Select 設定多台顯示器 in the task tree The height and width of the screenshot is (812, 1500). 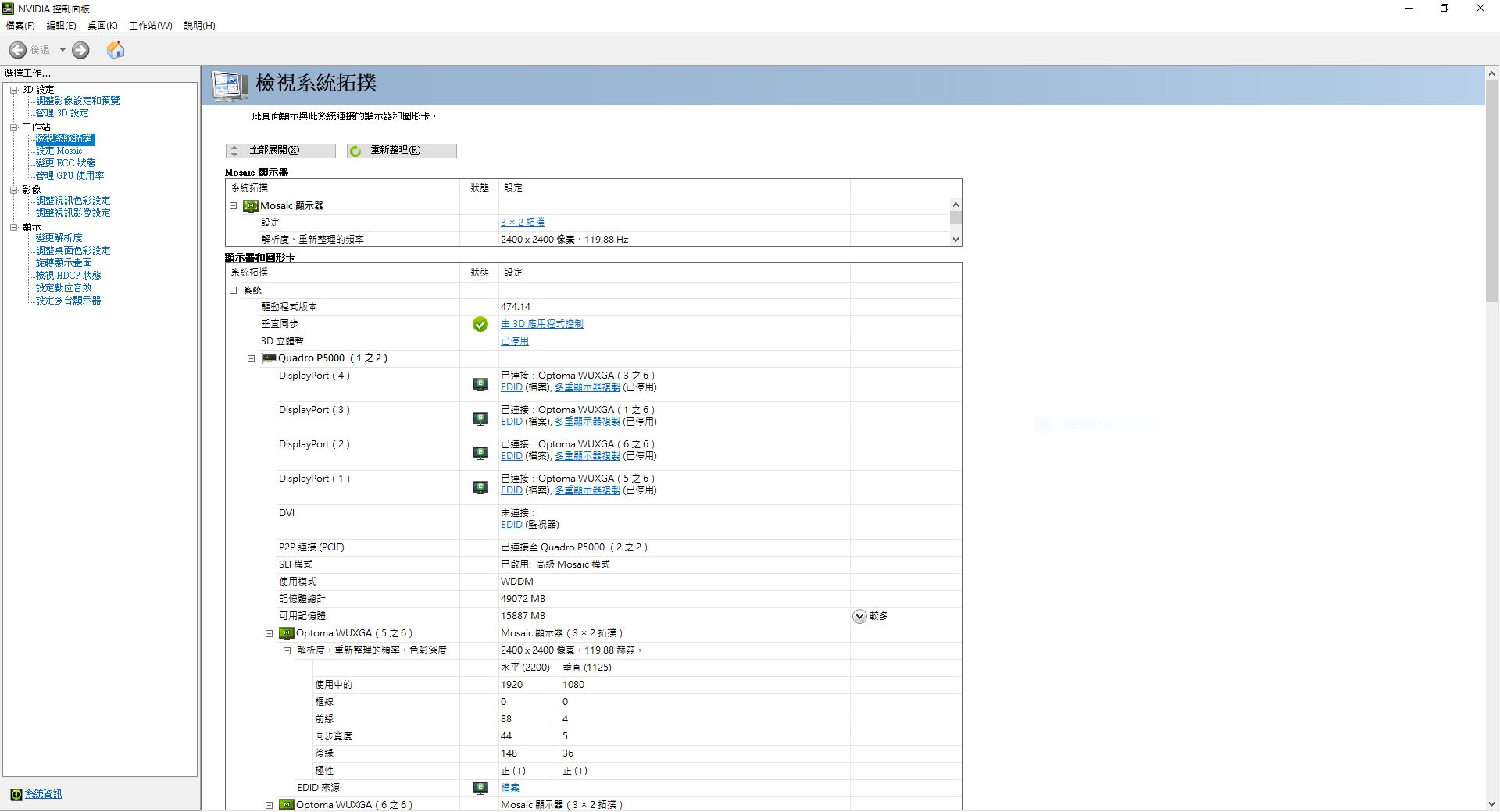[69, 301]
